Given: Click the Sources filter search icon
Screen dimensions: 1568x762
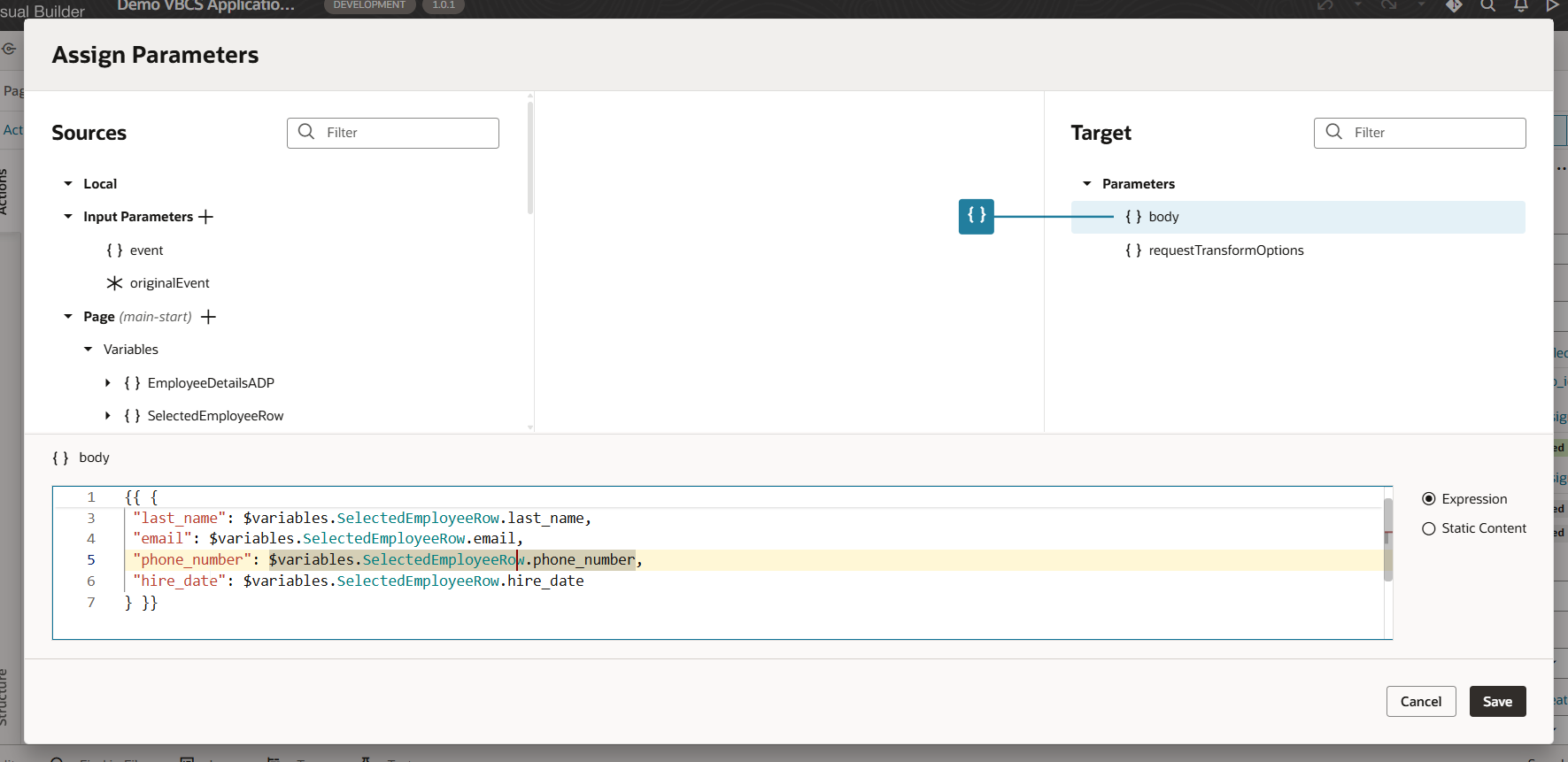Looking at the screenshot, I should 306,132.
